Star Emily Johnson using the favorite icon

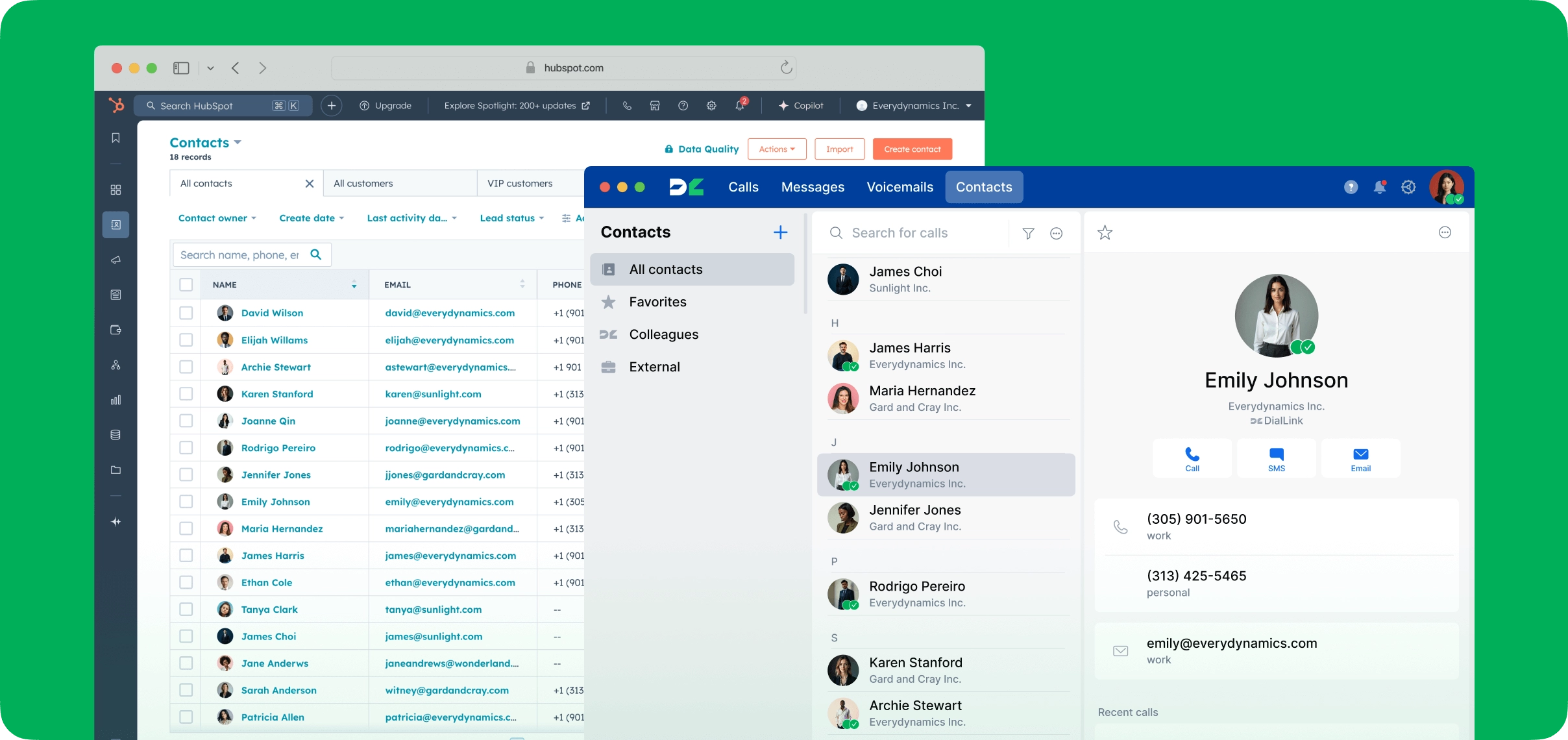1105,232
